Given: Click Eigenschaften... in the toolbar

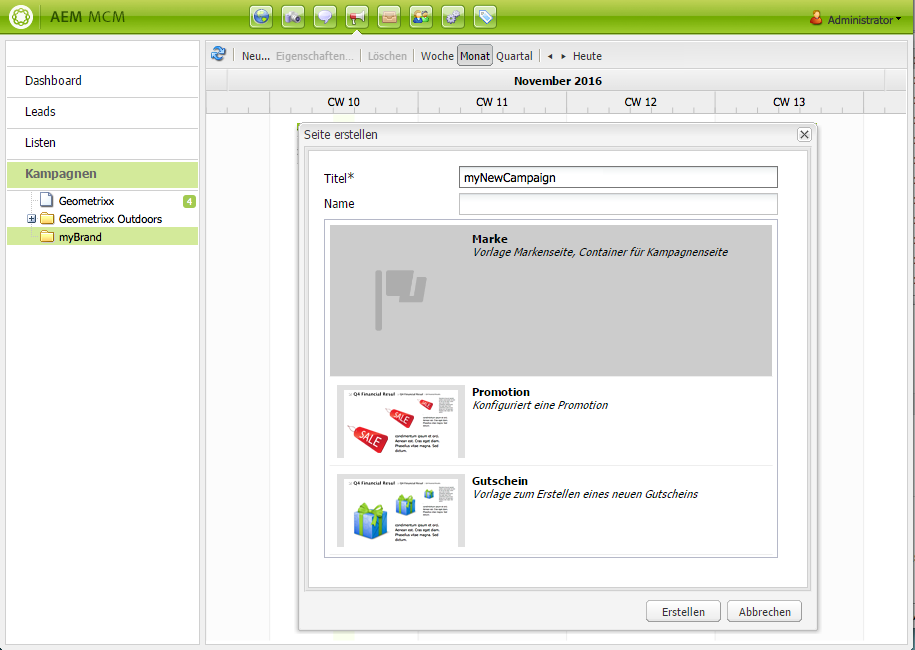Looking at the screenshot, I should pos(315,56).
